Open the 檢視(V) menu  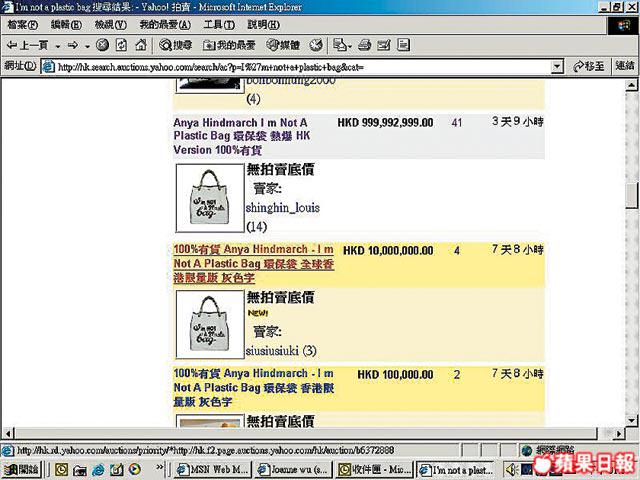[111, 25]
